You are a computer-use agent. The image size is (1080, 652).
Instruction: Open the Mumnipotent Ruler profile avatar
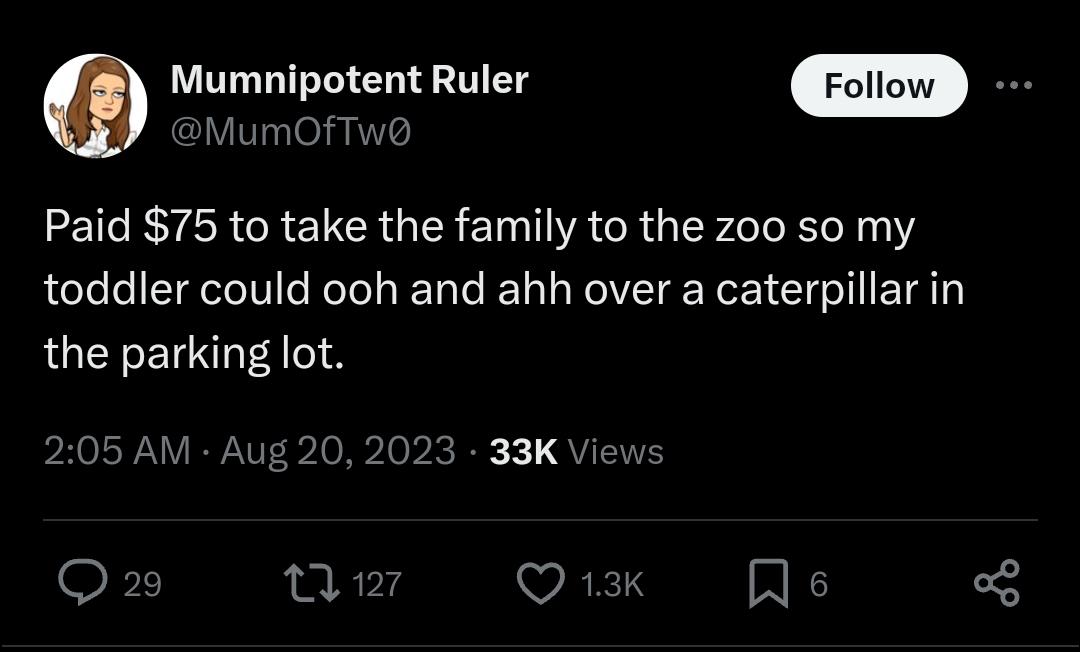tap(95, 106)
